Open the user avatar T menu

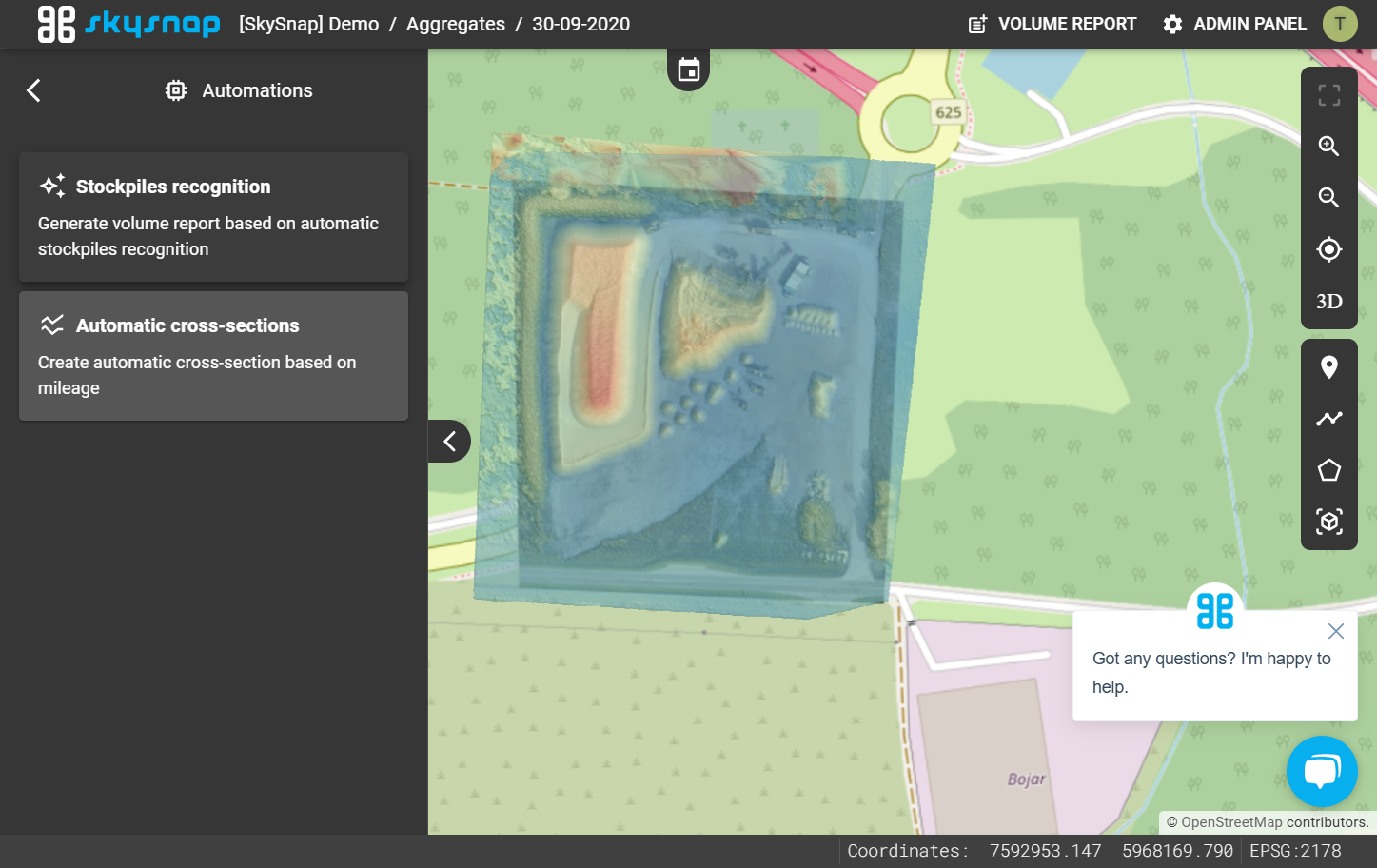tap(1340, 24)
